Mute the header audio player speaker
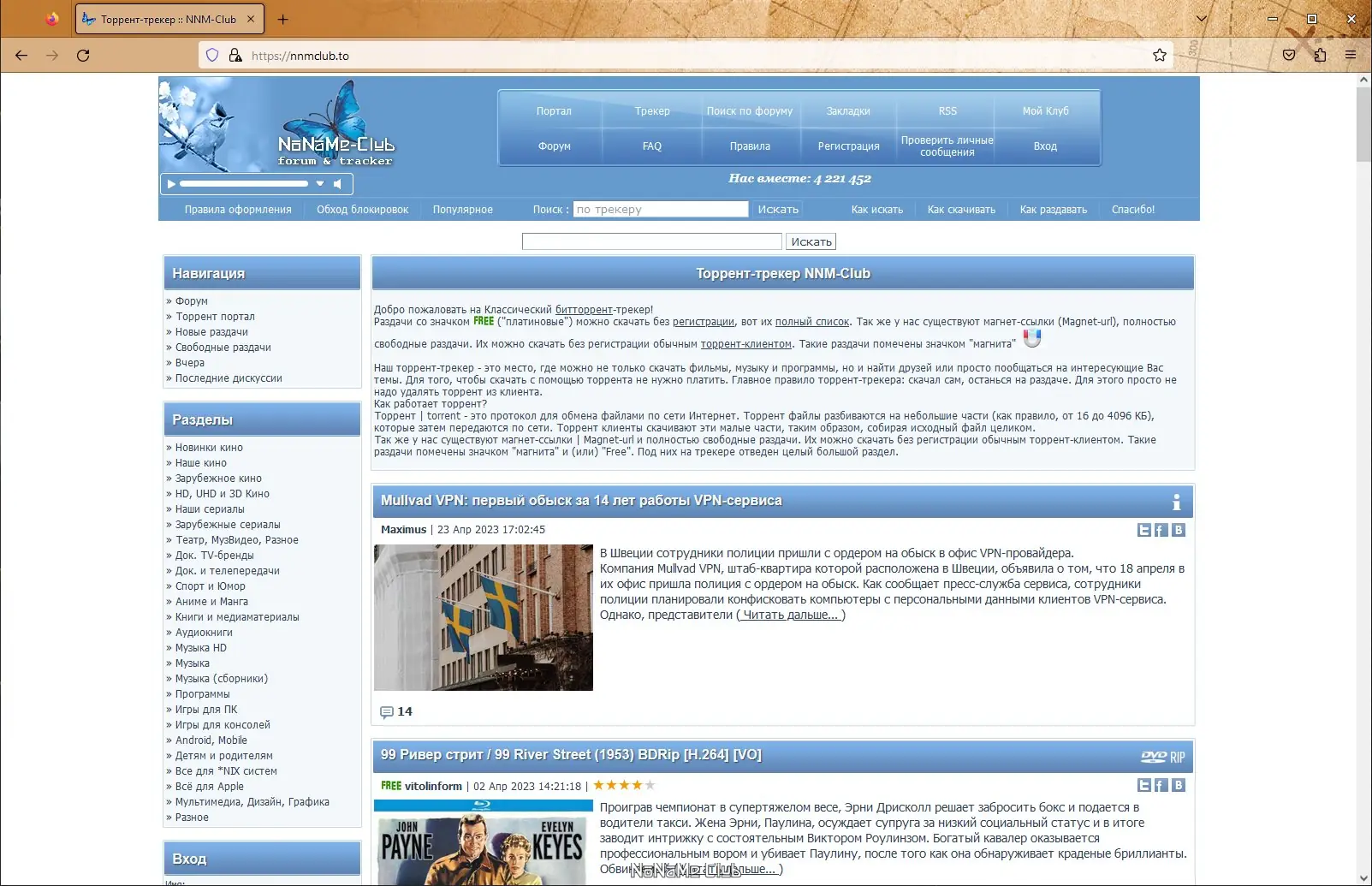Viewport: 1372px width, 886px height. click(x=338, y=184)
